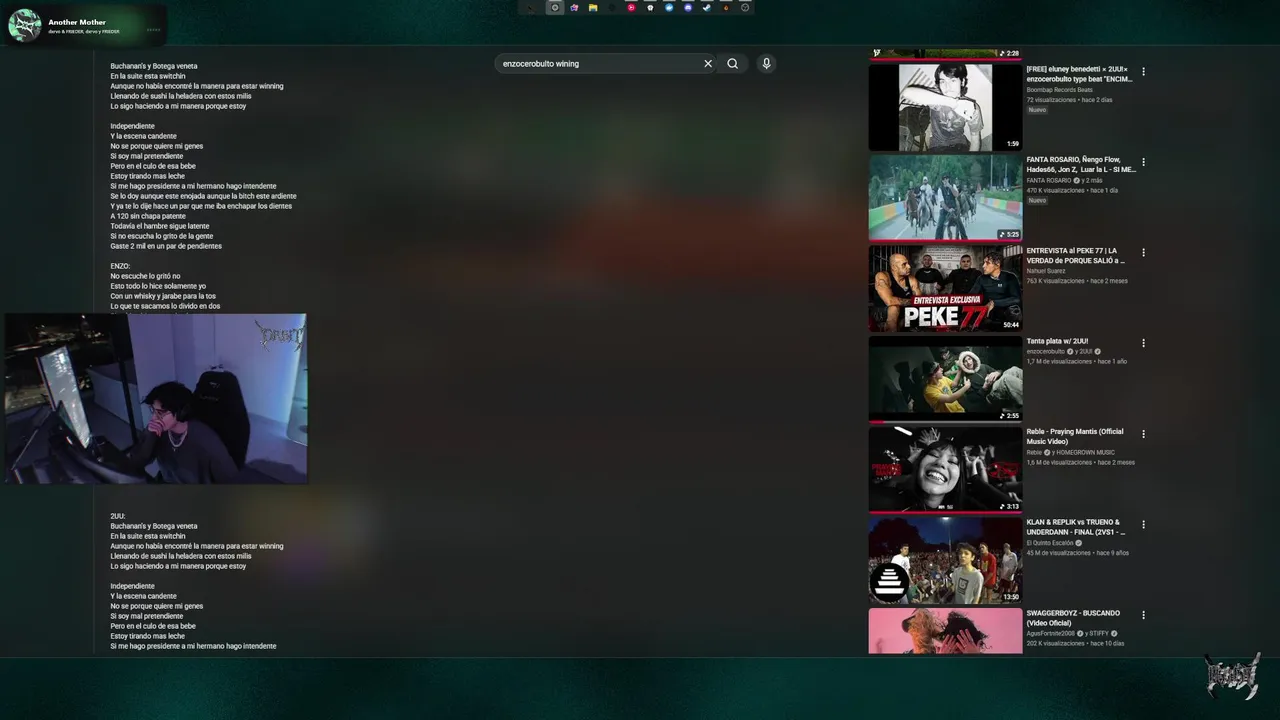Image resolution: width=1280 pixels, height=720 pixels.
Task: Click lyric 'A 120 sin chapa patente'
Action: 148,216
